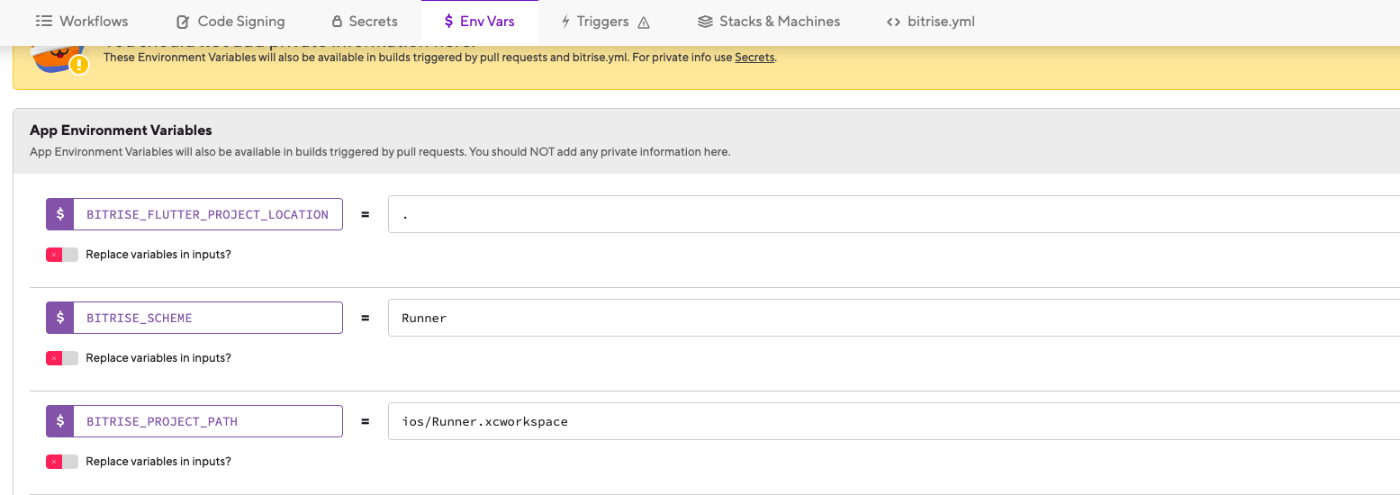Image resolution: width=1400 pixels, height=495 pixels.
Task: Click the Secrets lock icon
Action: 337,21
